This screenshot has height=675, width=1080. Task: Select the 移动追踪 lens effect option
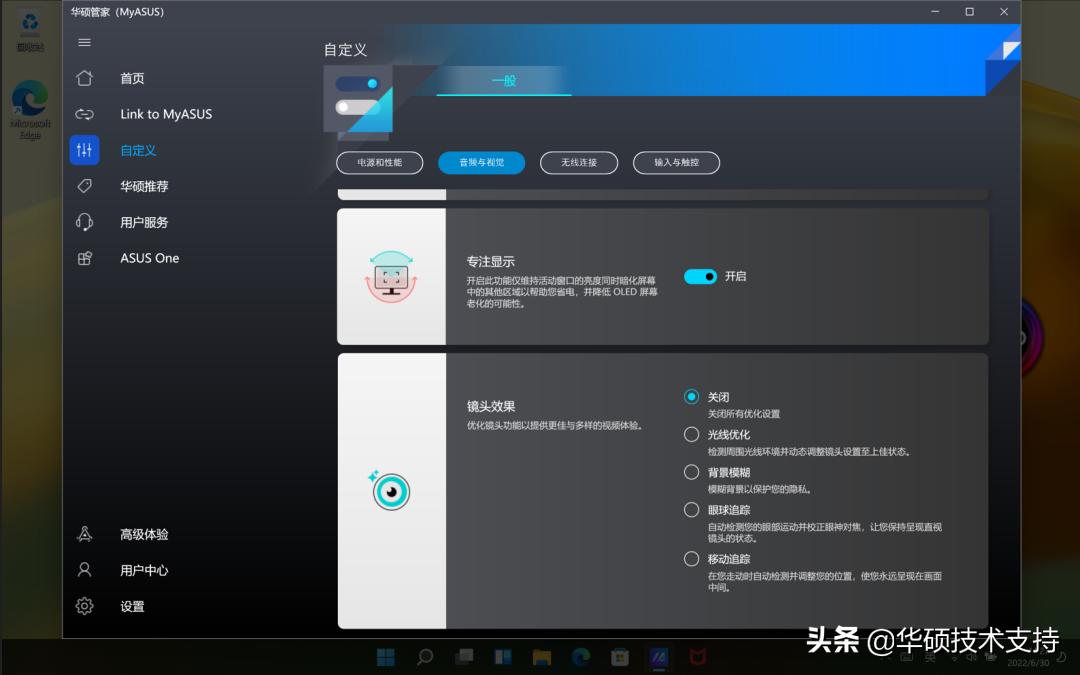pos(691,559)
